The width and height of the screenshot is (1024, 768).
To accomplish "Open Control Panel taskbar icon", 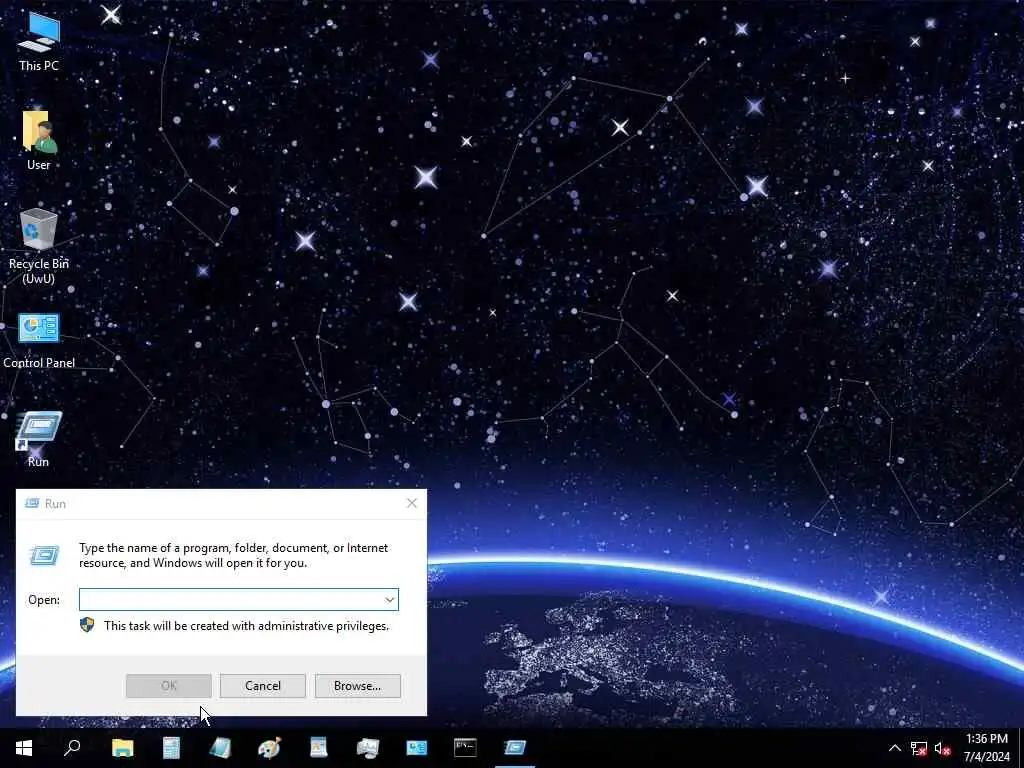I will (x=416, y=748).
